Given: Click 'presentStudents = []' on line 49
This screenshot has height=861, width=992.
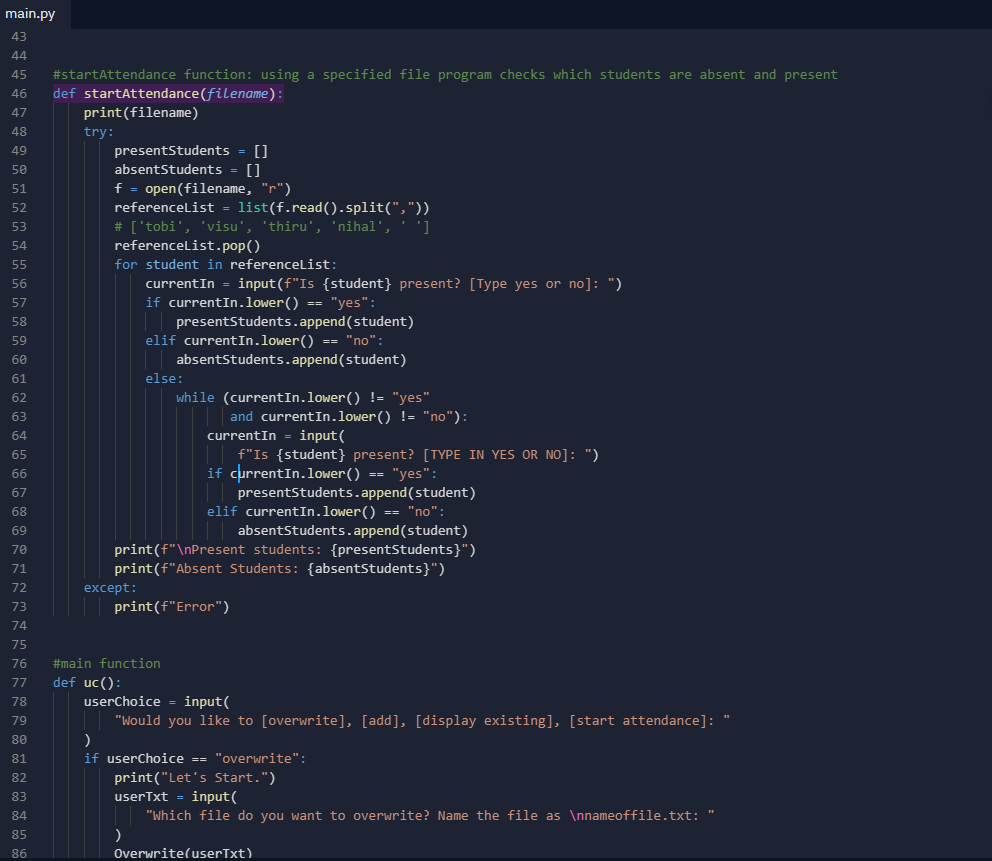Looking at the screenshot, I should (191, 151).
